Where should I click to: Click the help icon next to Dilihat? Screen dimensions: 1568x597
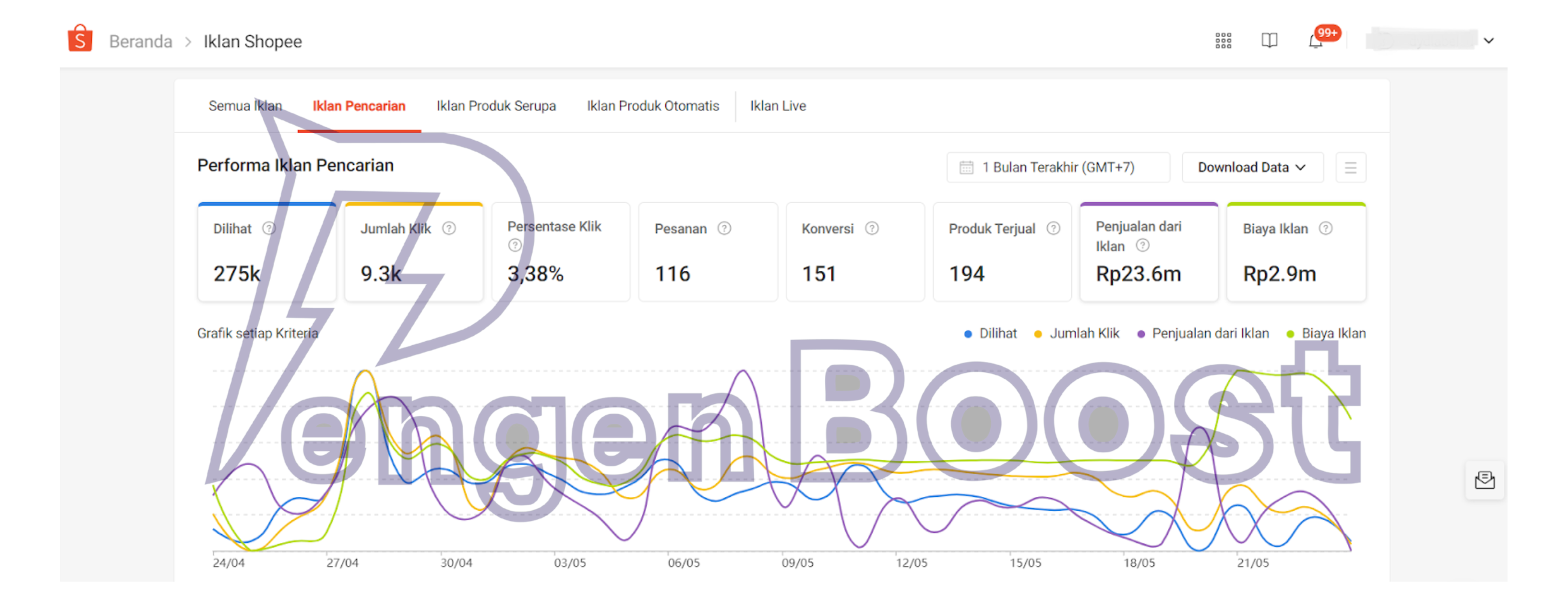tap(269, 228)
